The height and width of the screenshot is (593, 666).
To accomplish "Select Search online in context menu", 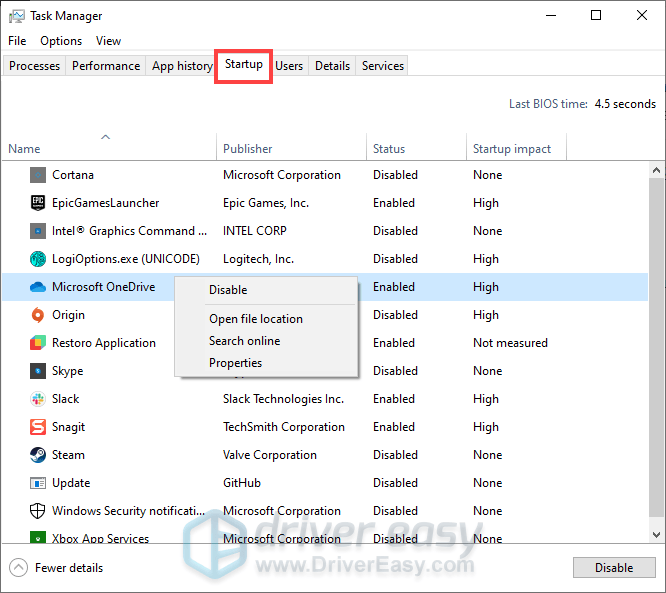I will (x=244, y=341).
